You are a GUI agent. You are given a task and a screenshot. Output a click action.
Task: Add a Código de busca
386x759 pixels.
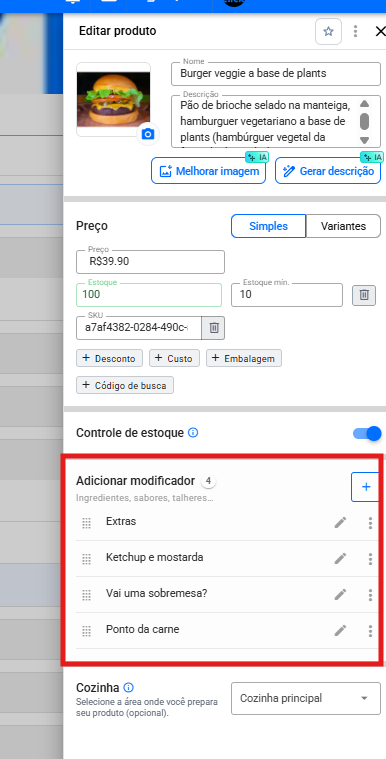pyautogui.click(x=125, y=385)
